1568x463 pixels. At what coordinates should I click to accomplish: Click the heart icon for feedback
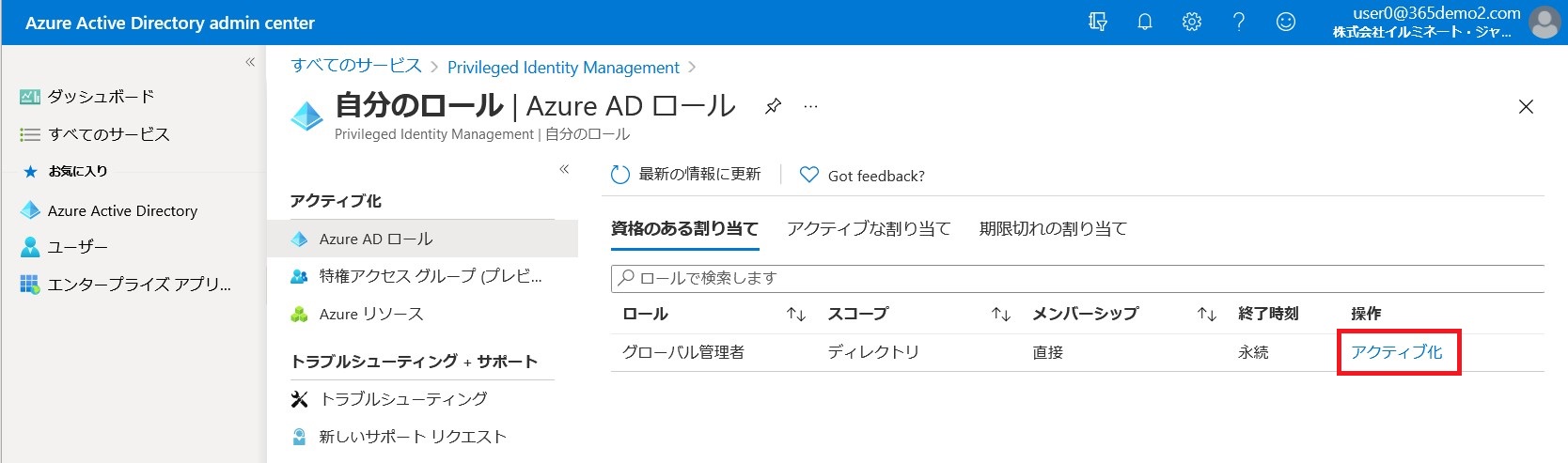coord(808,175)
